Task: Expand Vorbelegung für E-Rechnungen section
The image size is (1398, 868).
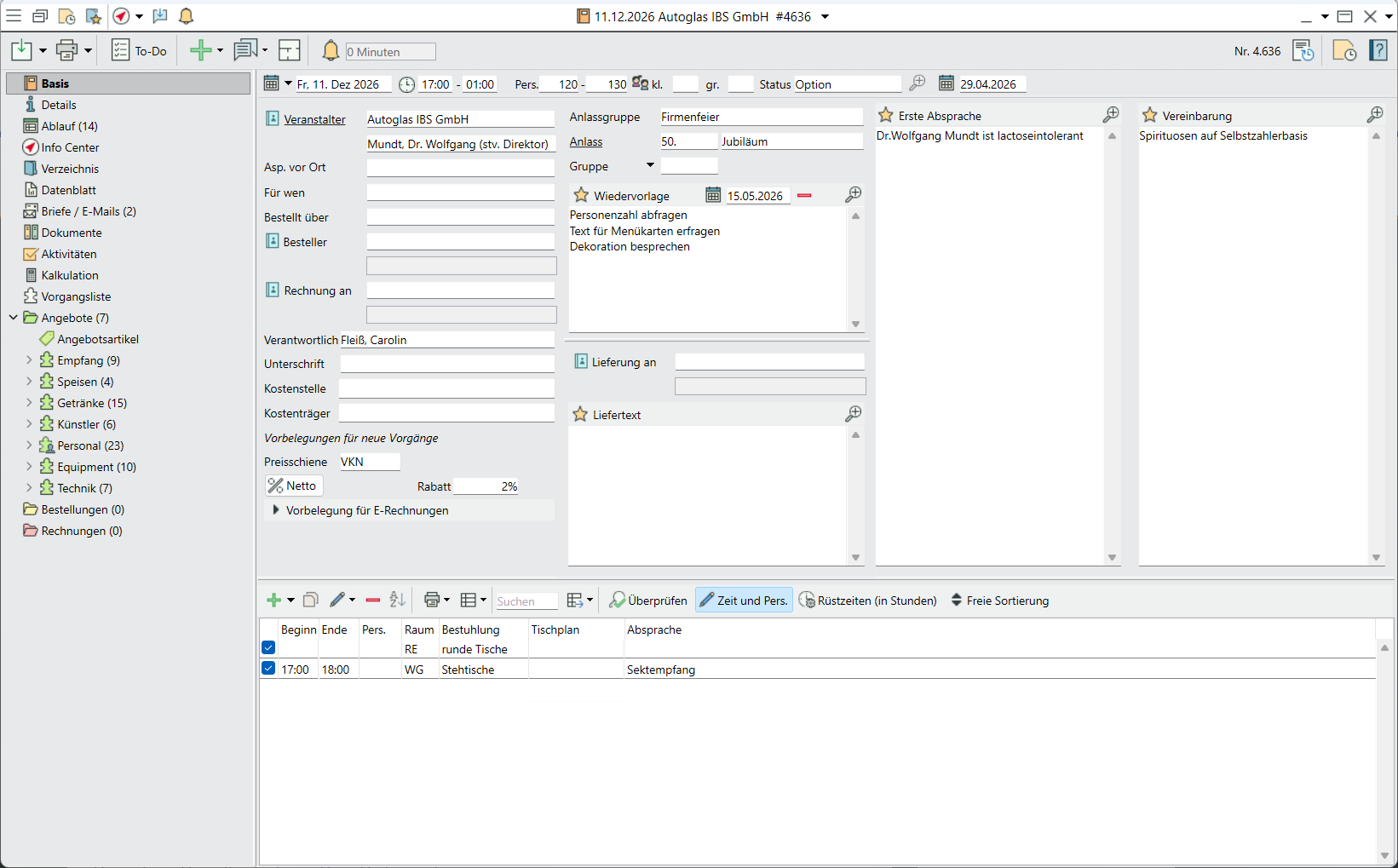Action: click(276, 510)
